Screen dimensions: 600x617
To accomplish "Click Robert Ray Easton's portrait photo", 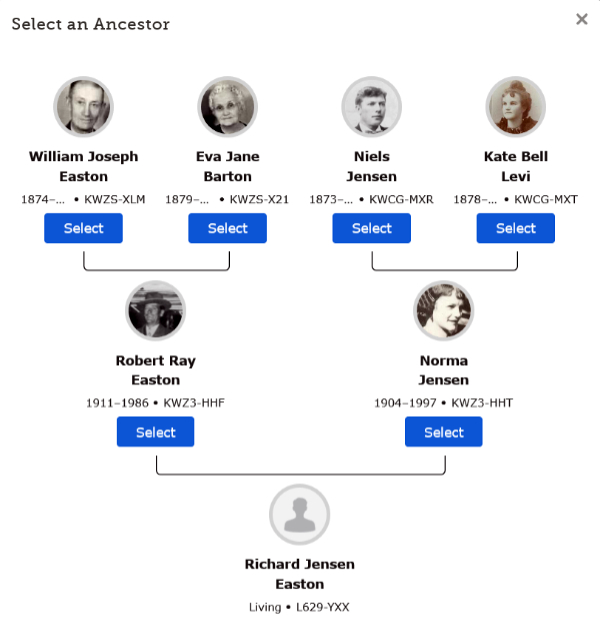I will tap(155, 311).
